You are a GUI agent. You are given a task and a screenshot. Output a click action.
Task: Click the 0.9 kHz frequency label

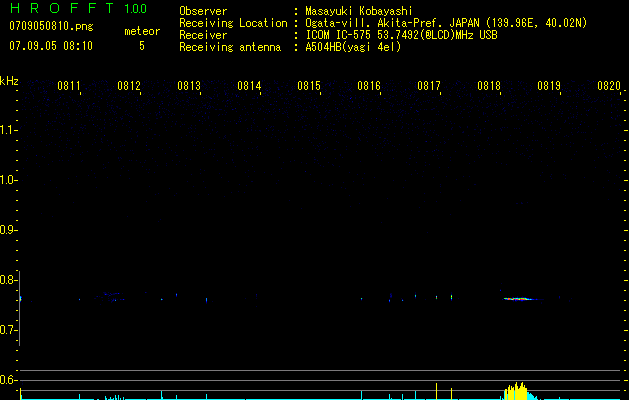pyautogui.click(x=8, y=230)
